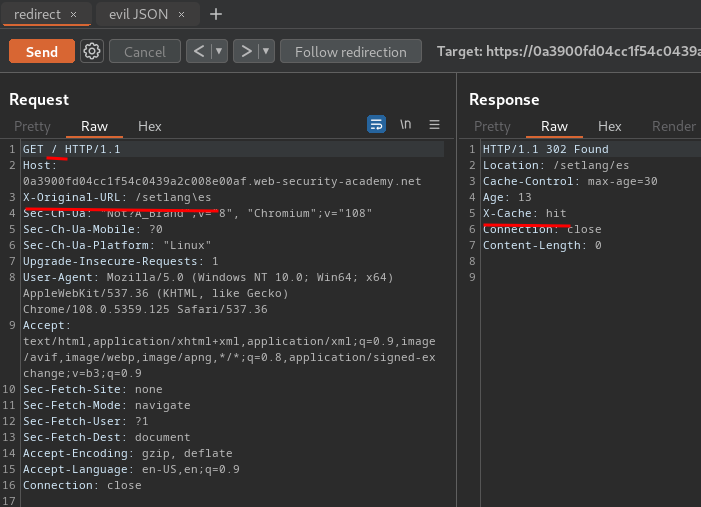The width and height of the screenshot is (701, 507).
Task: Select the Response Render tab
Action: pos(674,127)
